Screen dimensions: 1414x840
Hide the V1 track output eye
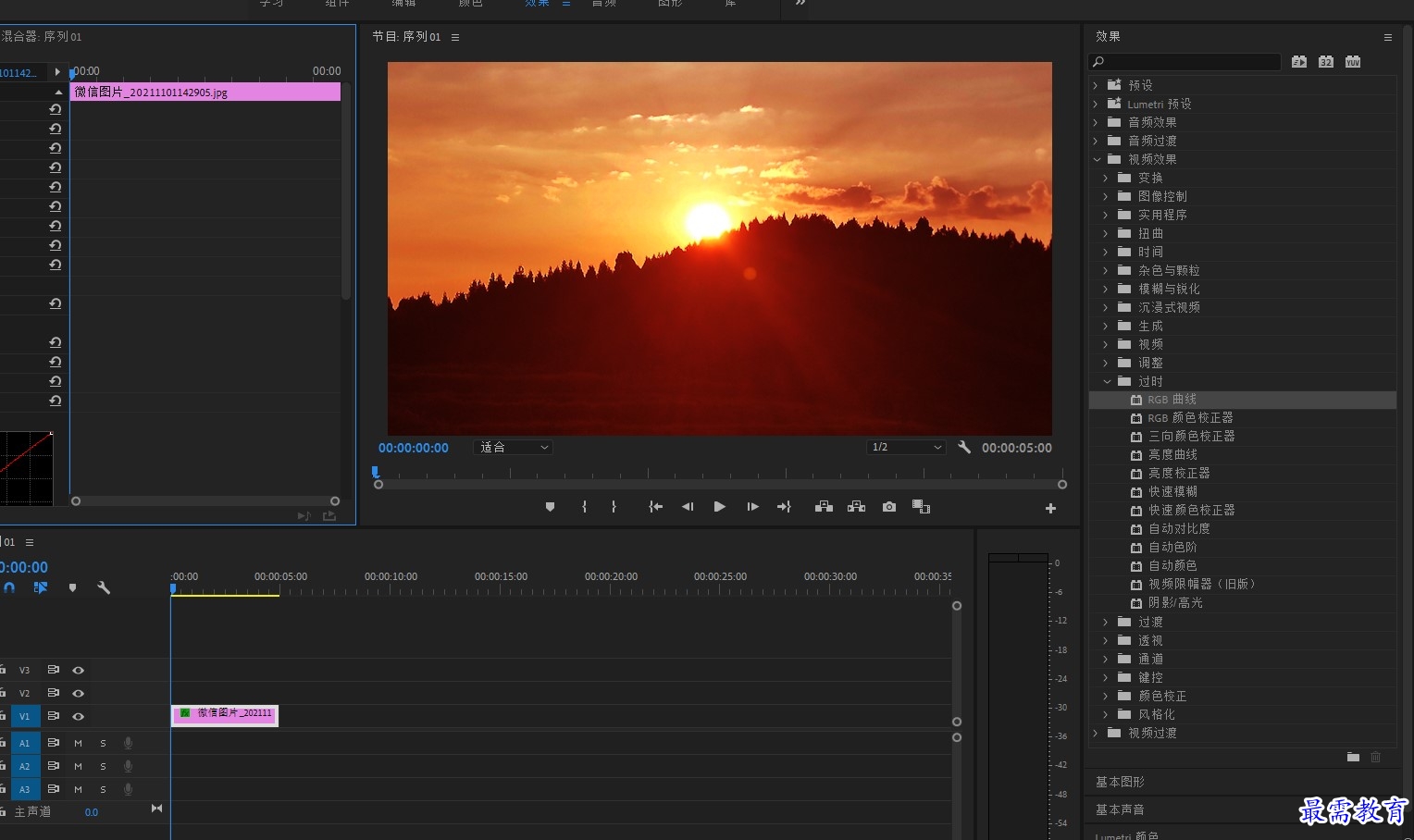[x=79, y=716]
